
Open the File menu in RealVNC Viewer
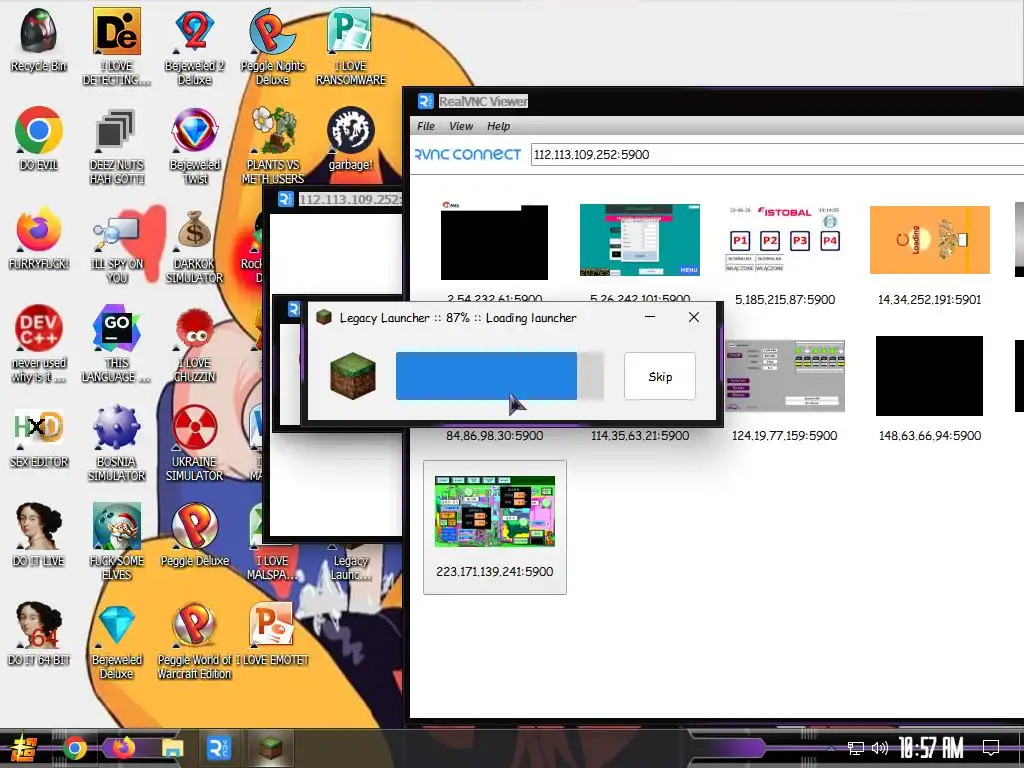(x=425, y=126)
